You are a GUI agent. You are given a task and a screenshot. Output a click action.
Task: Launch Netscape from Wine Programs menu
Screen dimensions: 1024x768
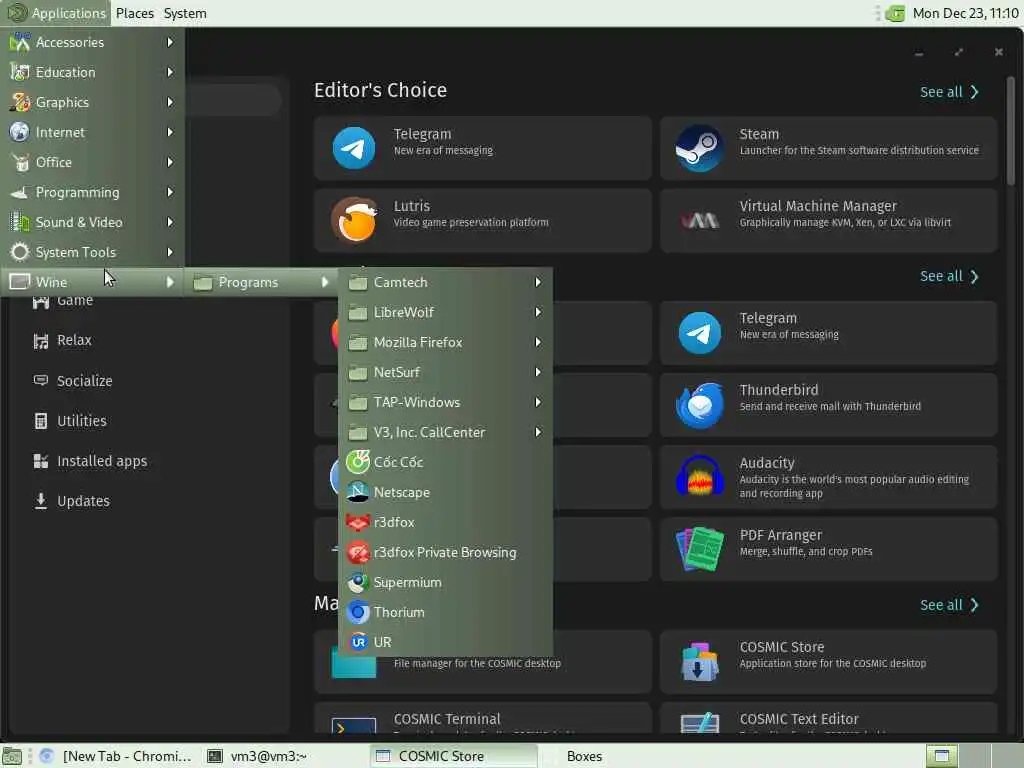445,492
